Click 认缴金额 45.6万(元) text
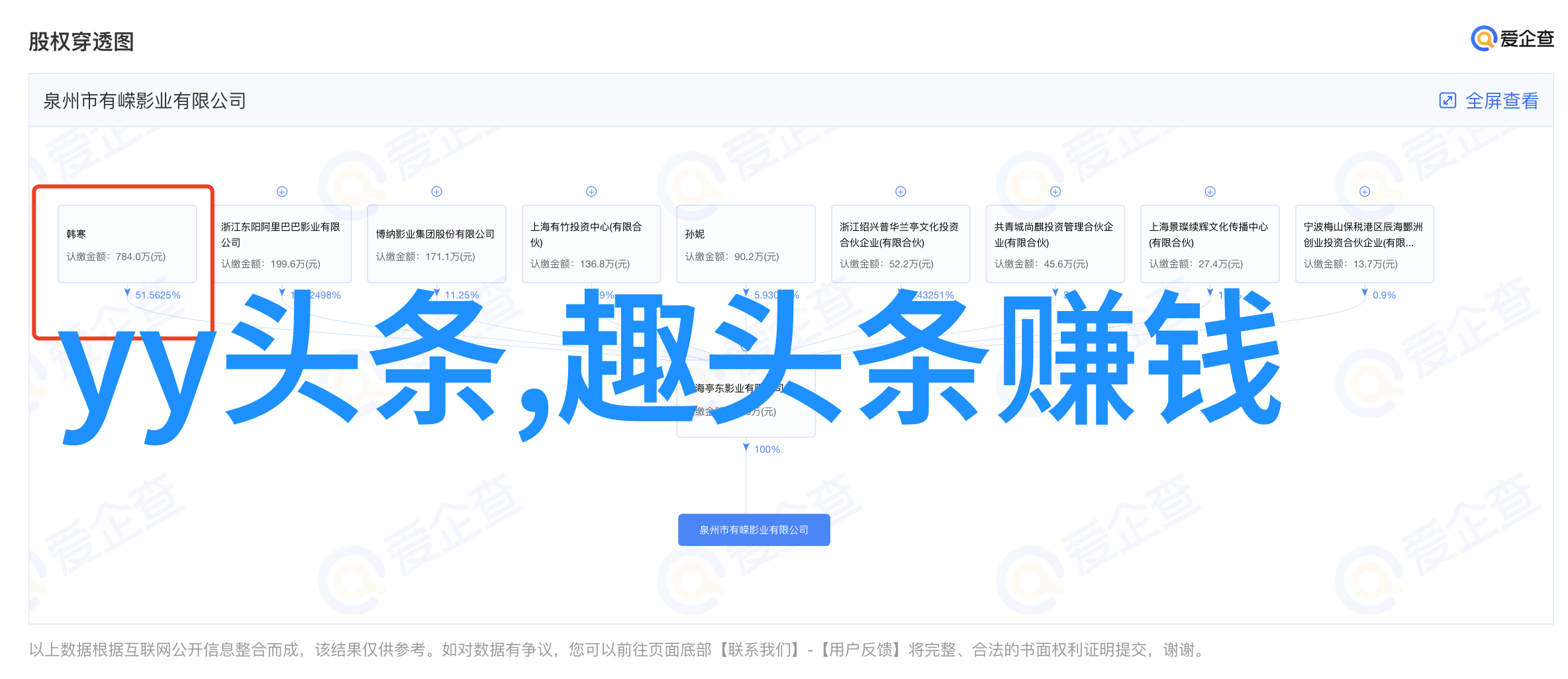Viewport: 1568px width, 679px height. click(x=1042, y=264)
